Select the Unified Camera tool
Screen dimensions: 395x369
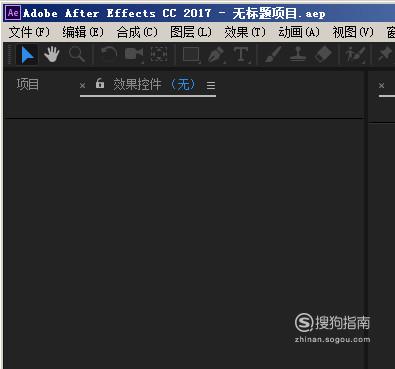pos(134,54)
